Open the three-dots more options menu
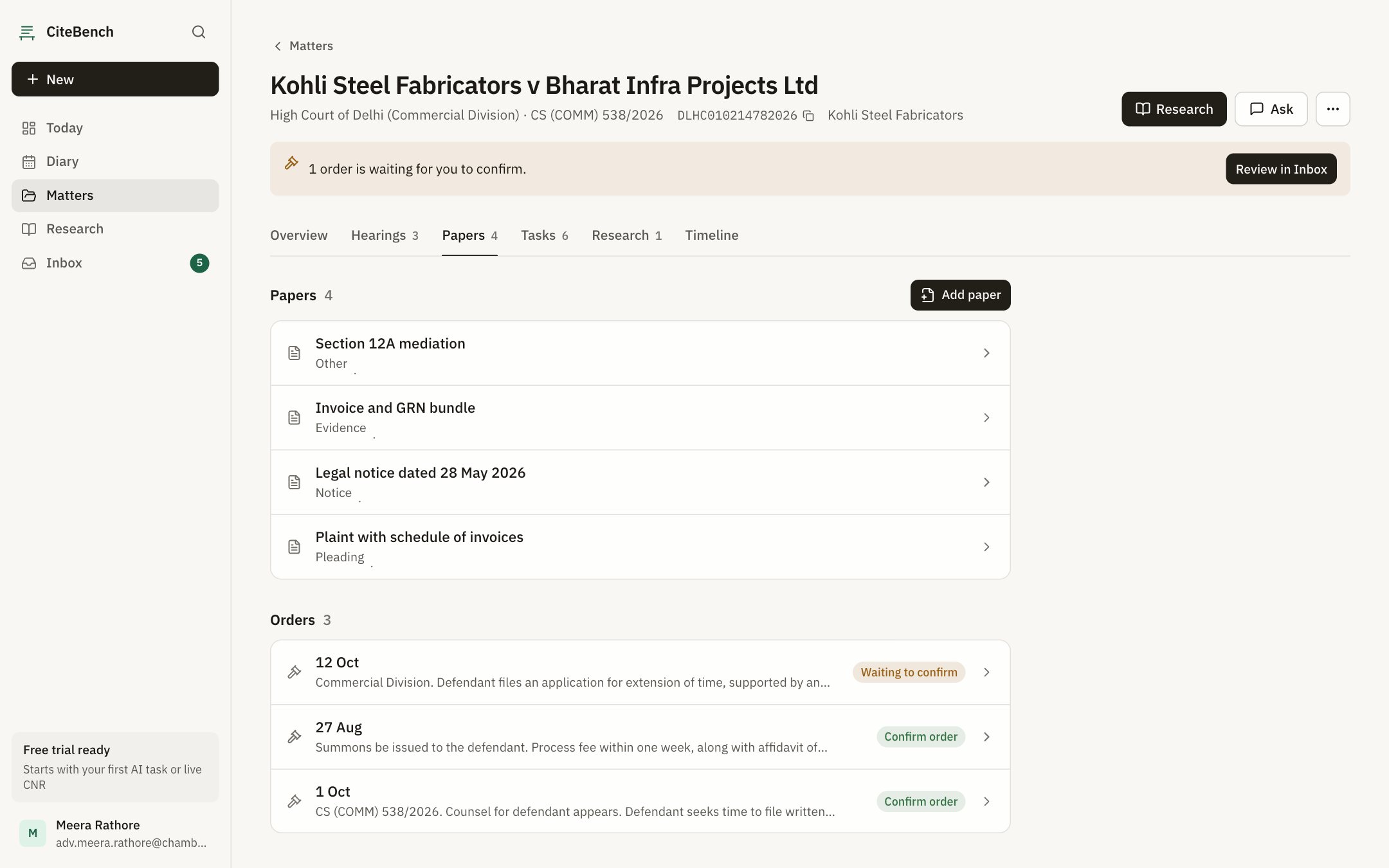This screenshot has width=1389, height=868. click(x=1332, y=109)
